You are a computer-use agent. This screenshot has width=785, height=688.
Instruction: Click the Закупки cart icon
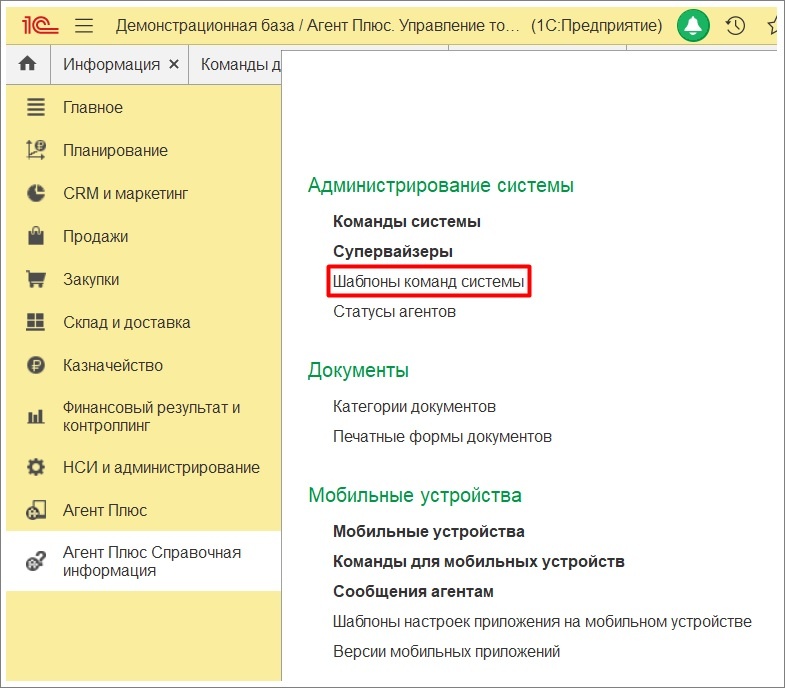tap(36, 279)
